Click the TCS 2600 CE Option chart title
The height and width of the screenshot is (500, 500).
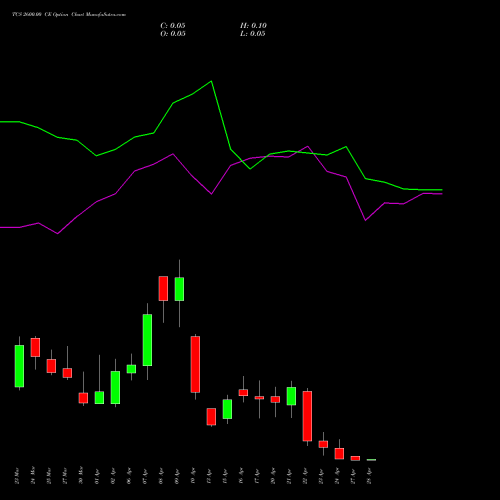point(69,15)
